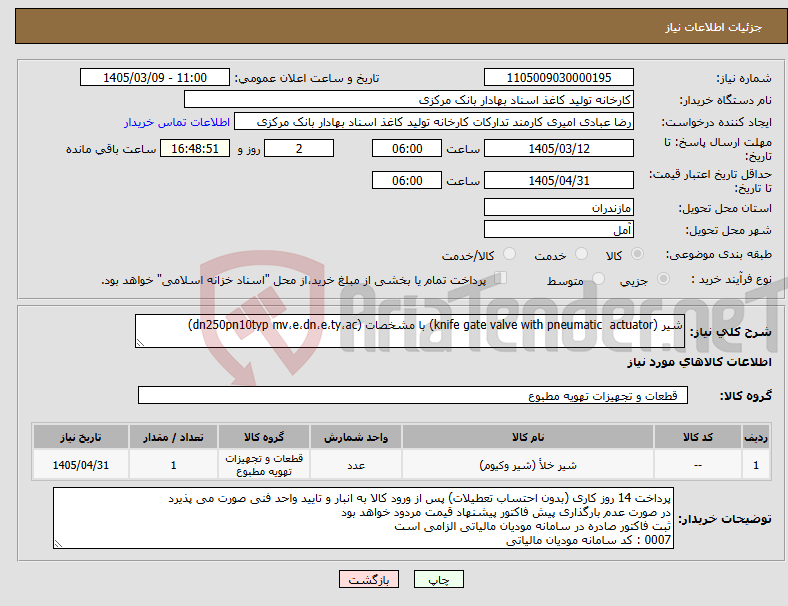Click the بازگشت (back) button

tap(369, 579)
